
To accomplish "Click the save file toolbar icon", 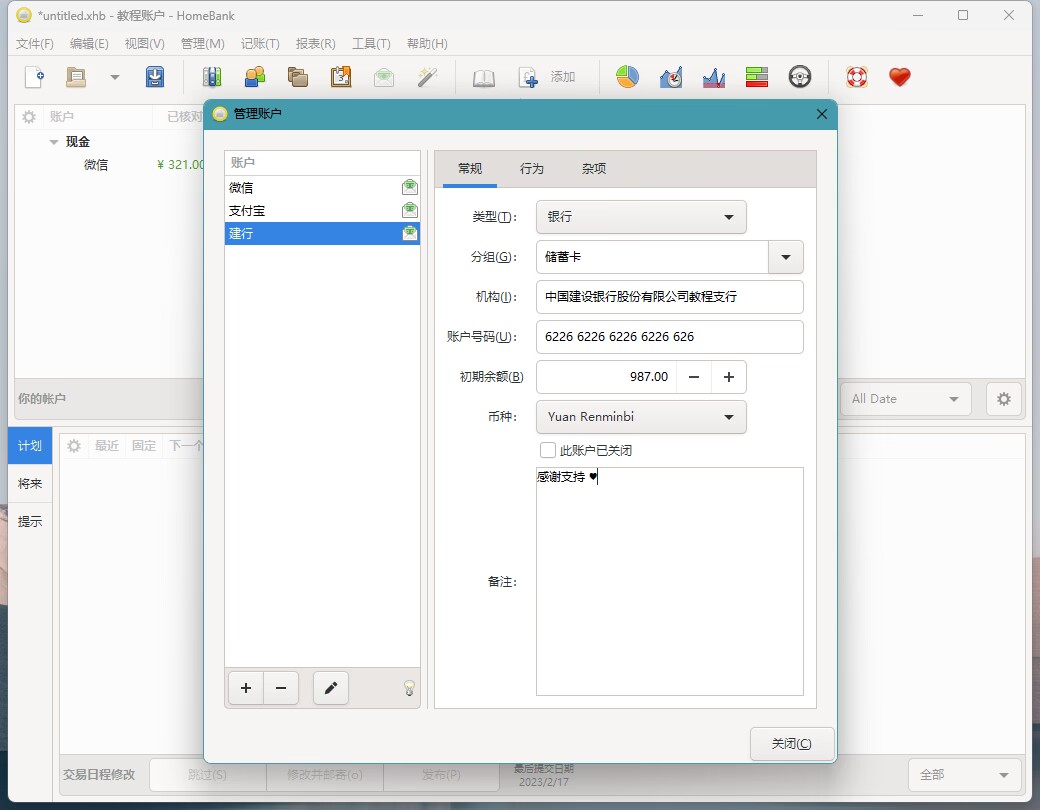I will pos(155,77).
